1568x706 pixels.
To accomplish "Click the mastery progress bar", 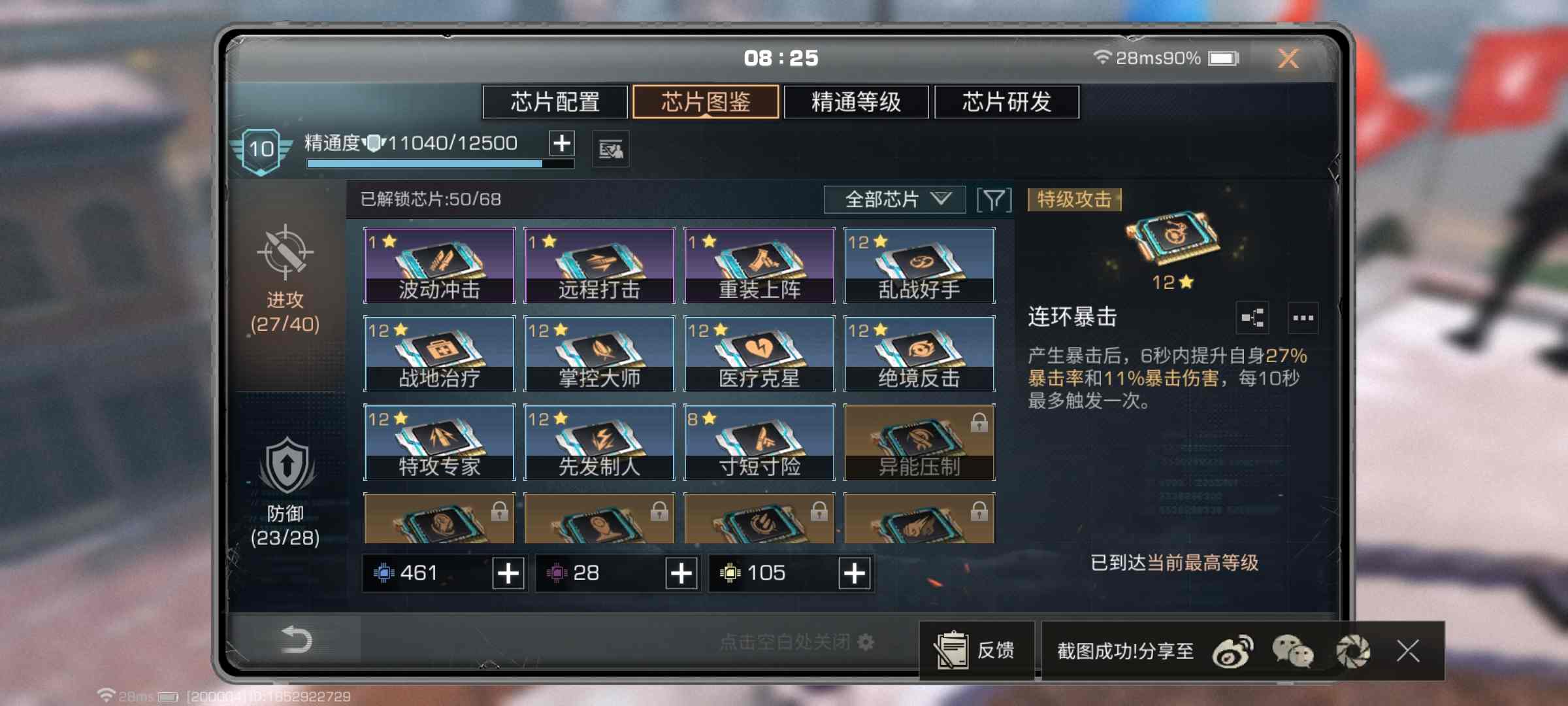I will click(440, 163).
